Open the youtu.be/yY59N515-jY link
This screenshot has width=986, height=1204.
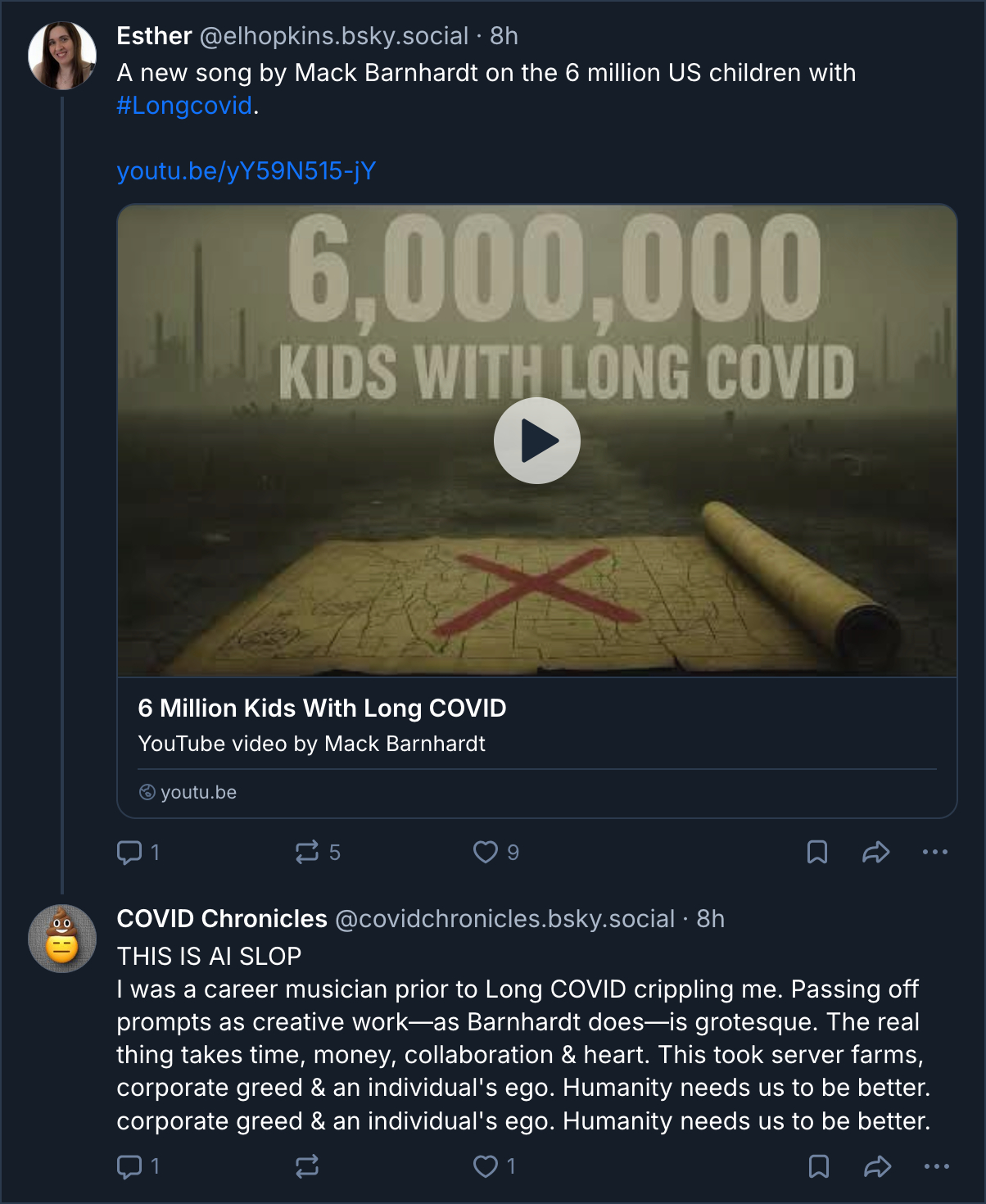(246, 171)
